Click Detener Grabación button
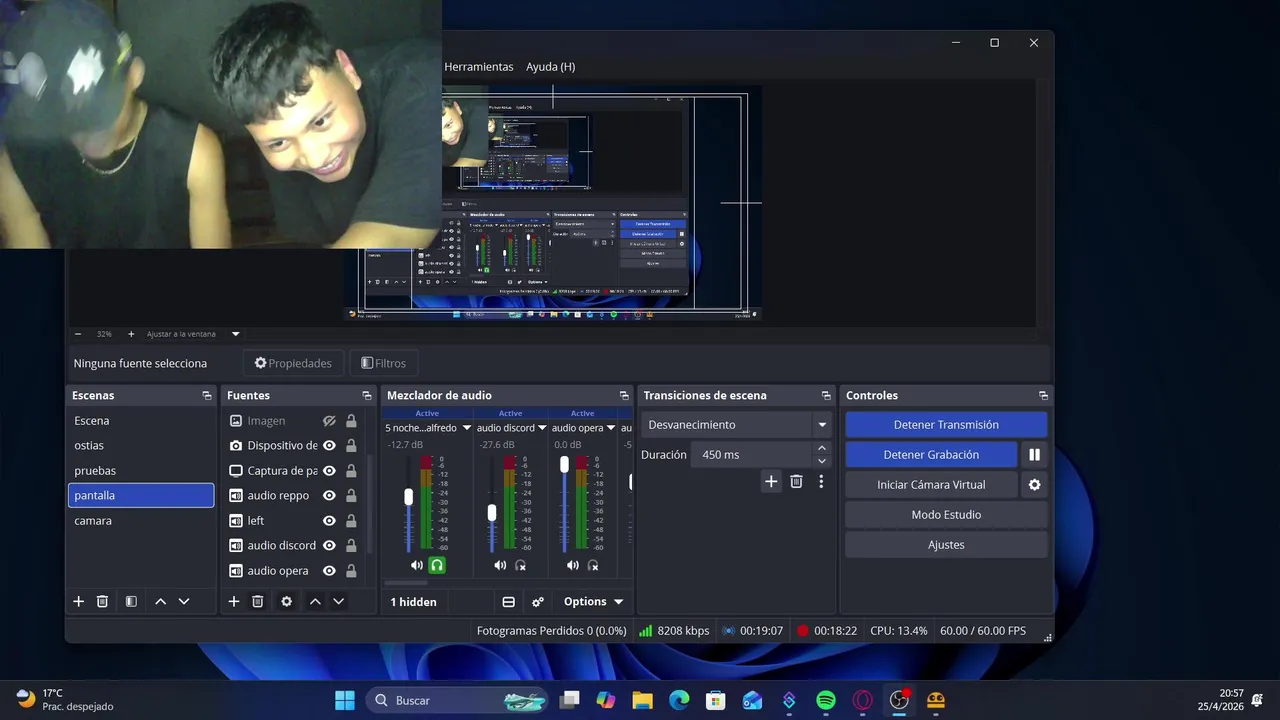 click(x=931, y=454)
